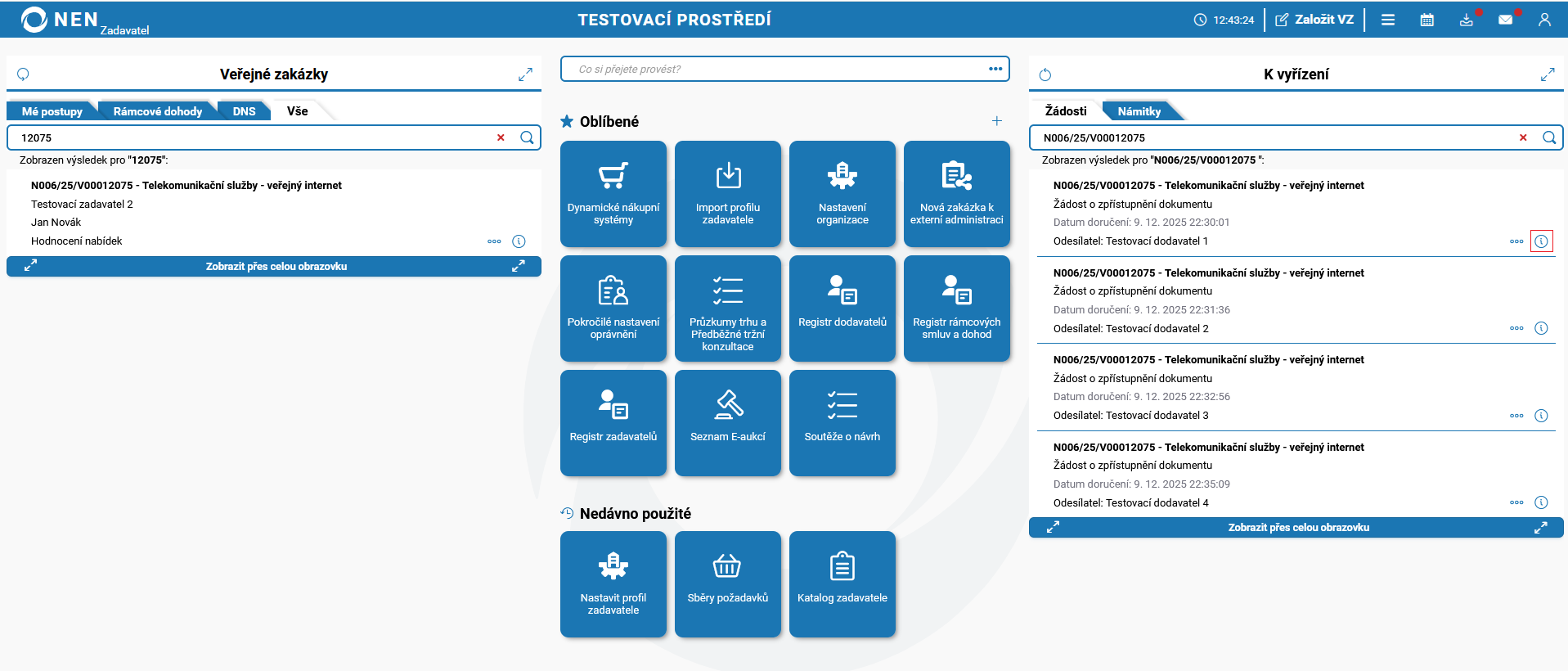Switch to Mé postupy tab
This screenshot has height=671, width=1568.
(x=52, y=111)
